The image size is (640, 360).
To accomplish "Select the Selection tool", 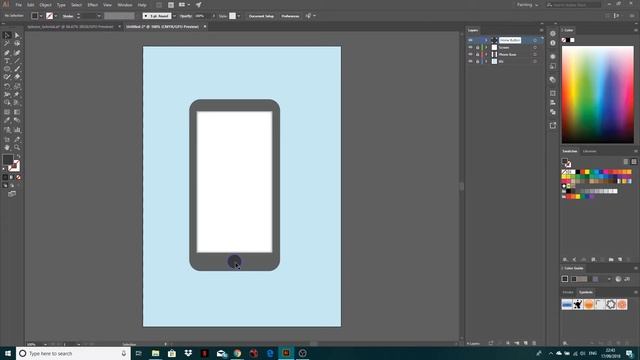I will point(7,36).
